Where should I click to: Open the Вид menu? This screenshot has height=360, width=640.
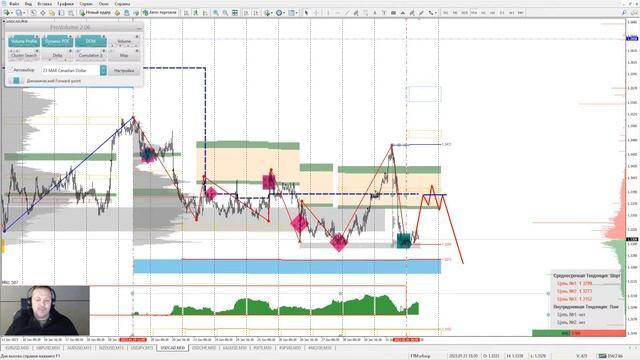[28, 4]
